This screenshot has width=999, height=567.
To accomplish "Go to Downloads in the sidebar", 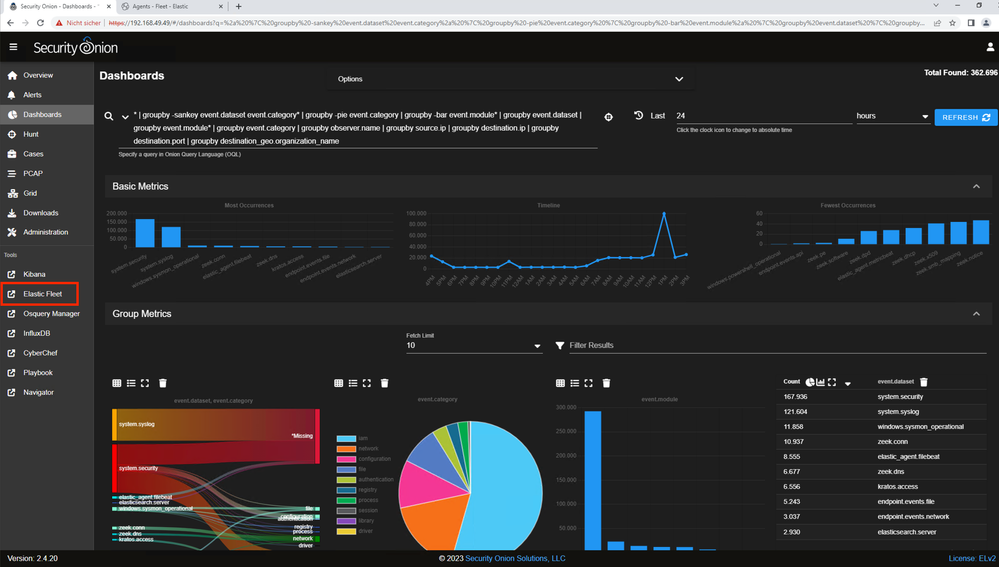I will tap(47, 213).
